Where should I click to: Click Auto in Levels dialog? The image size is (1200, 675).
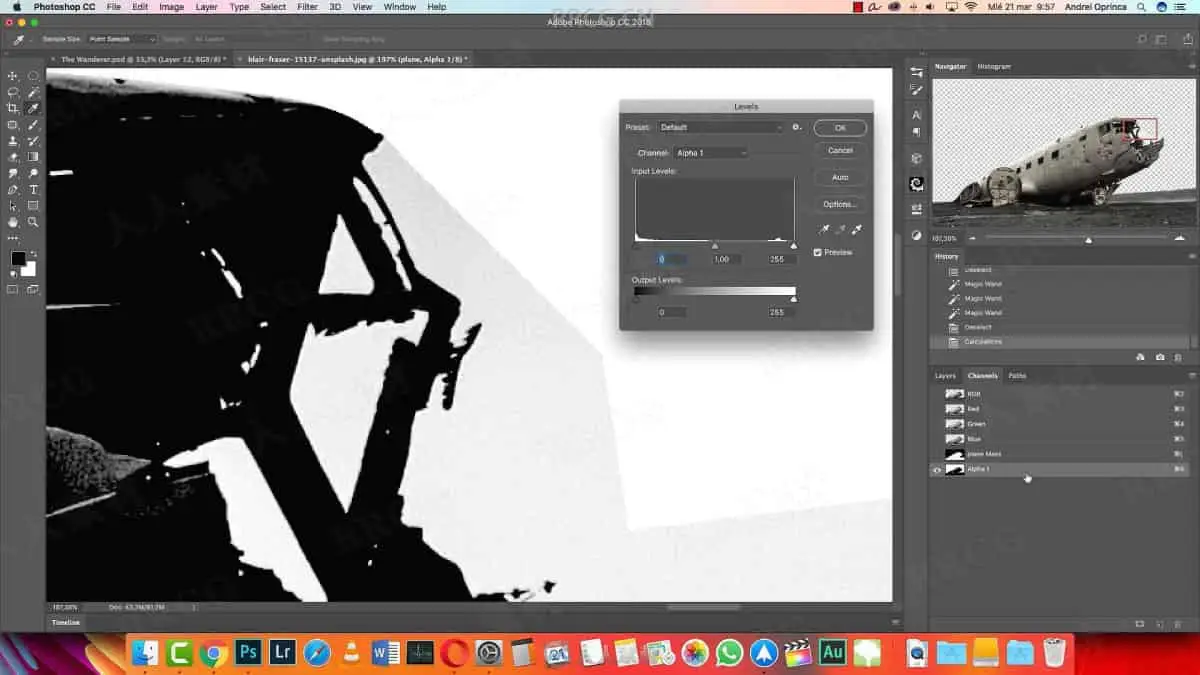(840, 177)
